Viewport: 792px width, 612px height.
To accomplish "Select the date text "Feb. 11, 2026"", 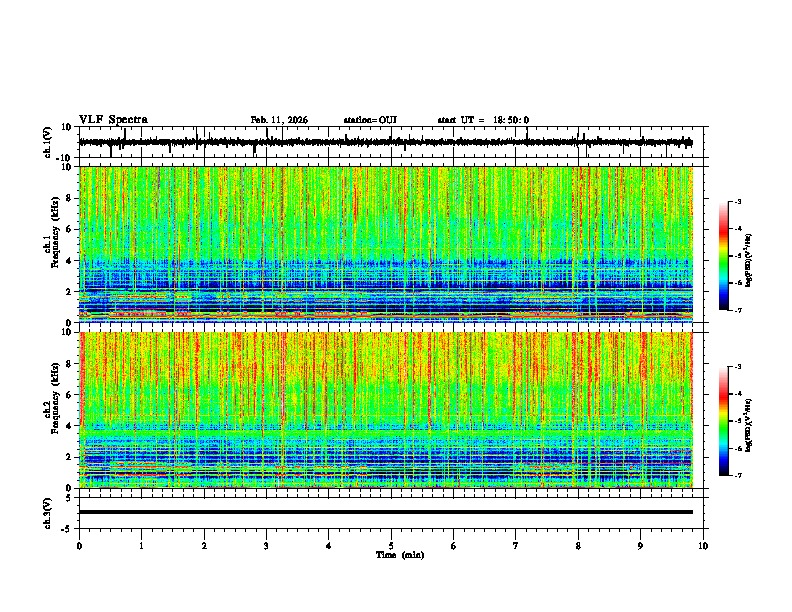I will [x=279, y=120].
